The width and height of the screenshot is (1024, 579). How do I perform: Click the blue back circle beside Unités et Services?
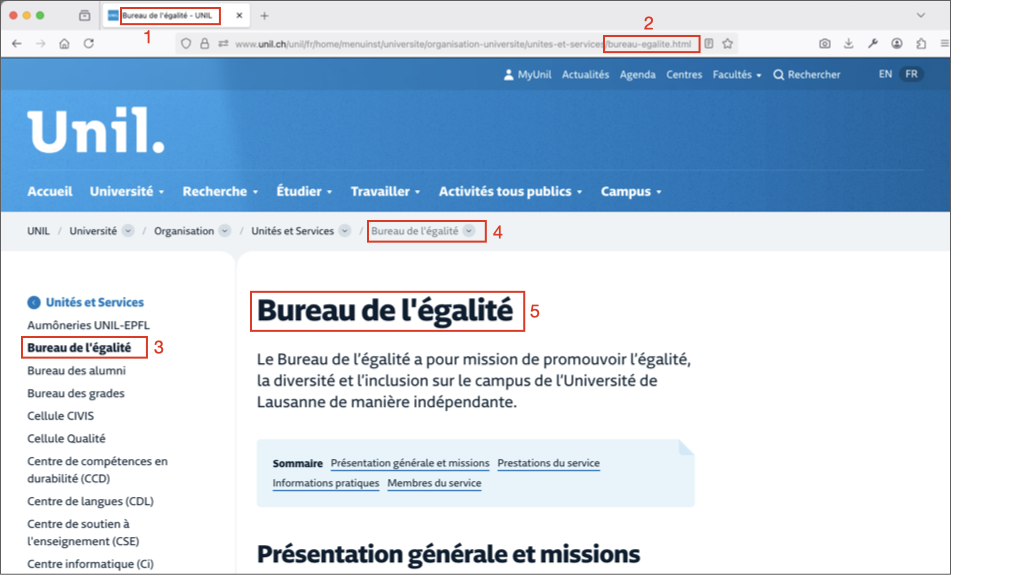pyautogui.click(x=34, y=302)
